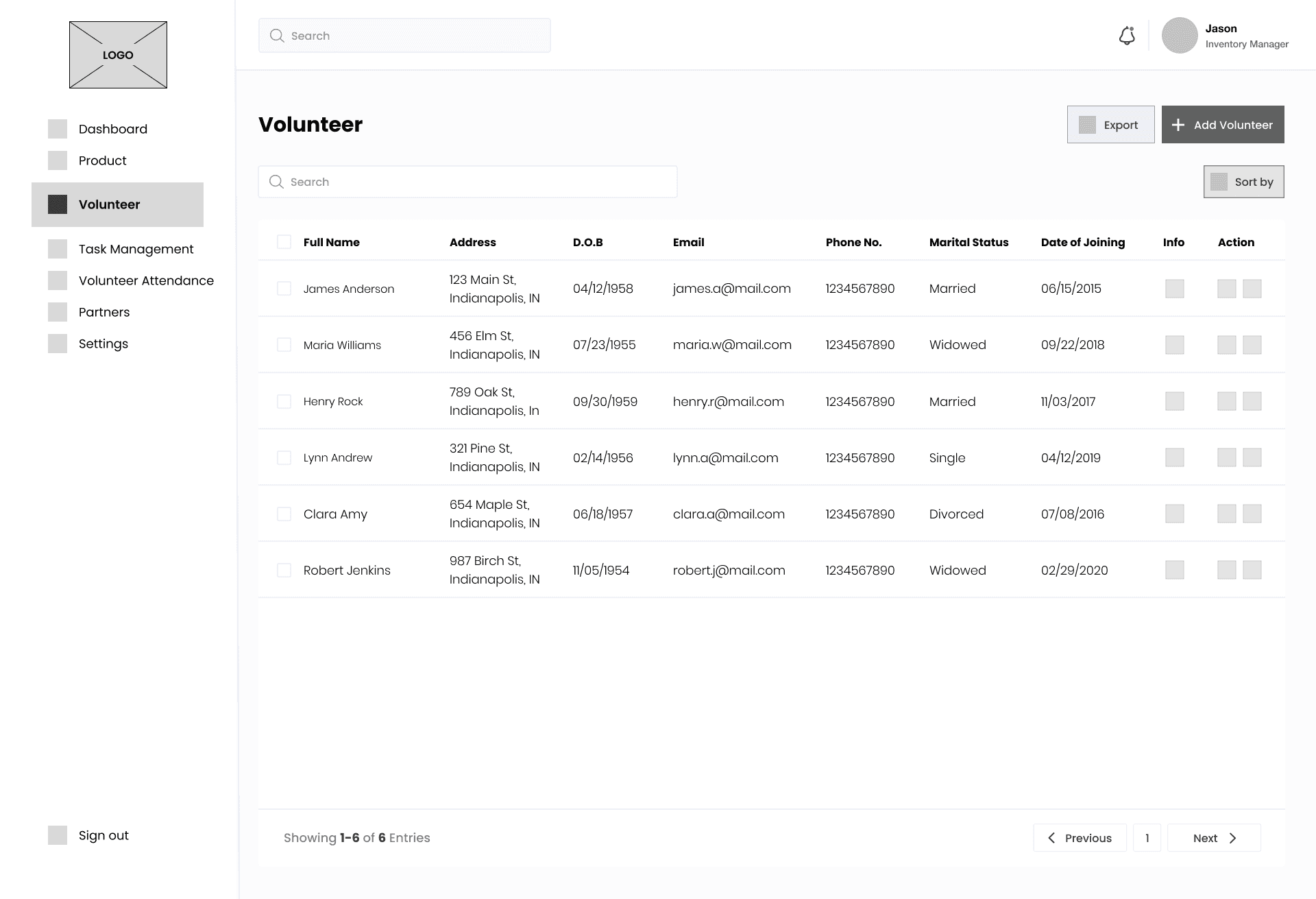Viewport: 1316px width, 899px height.
Task: Click the Sign out icon
Action: tap(58, 835)
